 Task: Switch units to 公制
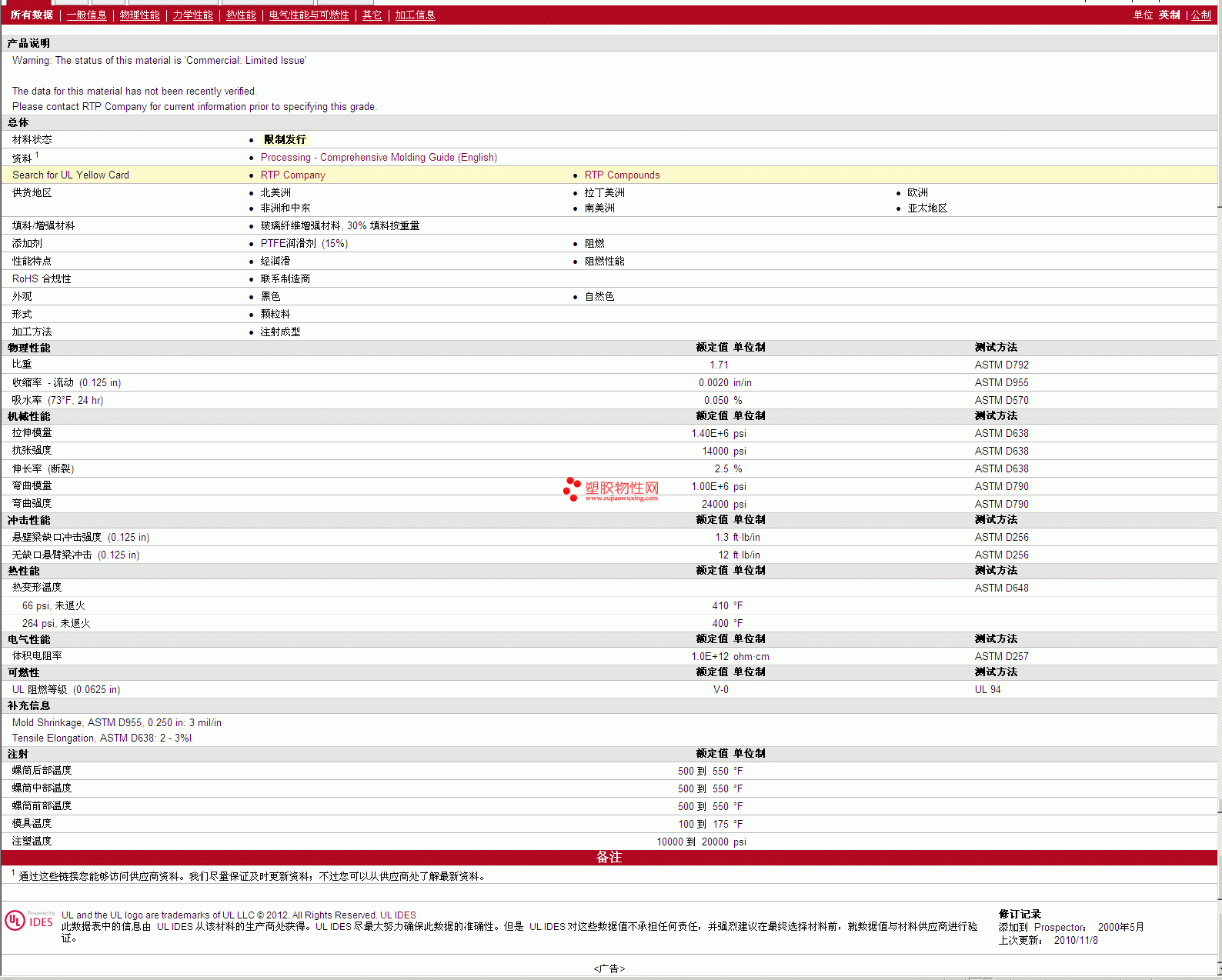[x=1200, y=15]
